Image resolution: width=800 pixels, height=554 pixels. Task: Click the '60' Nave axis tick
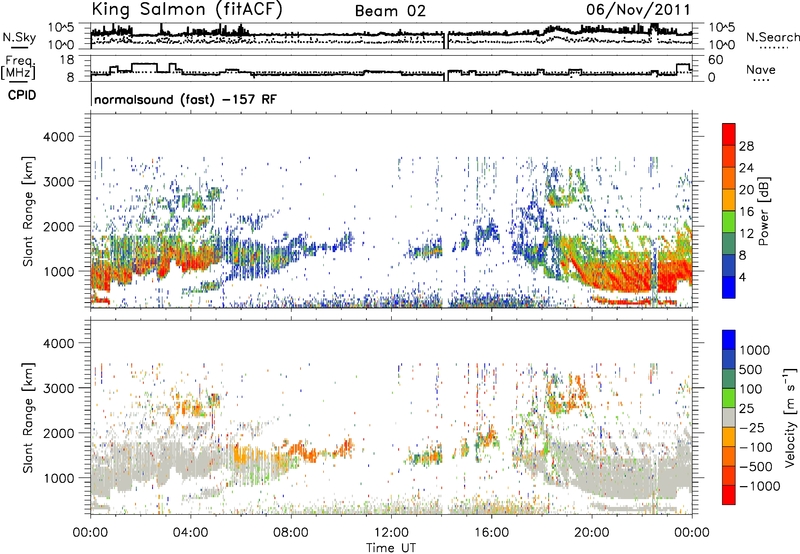(715, 60)
